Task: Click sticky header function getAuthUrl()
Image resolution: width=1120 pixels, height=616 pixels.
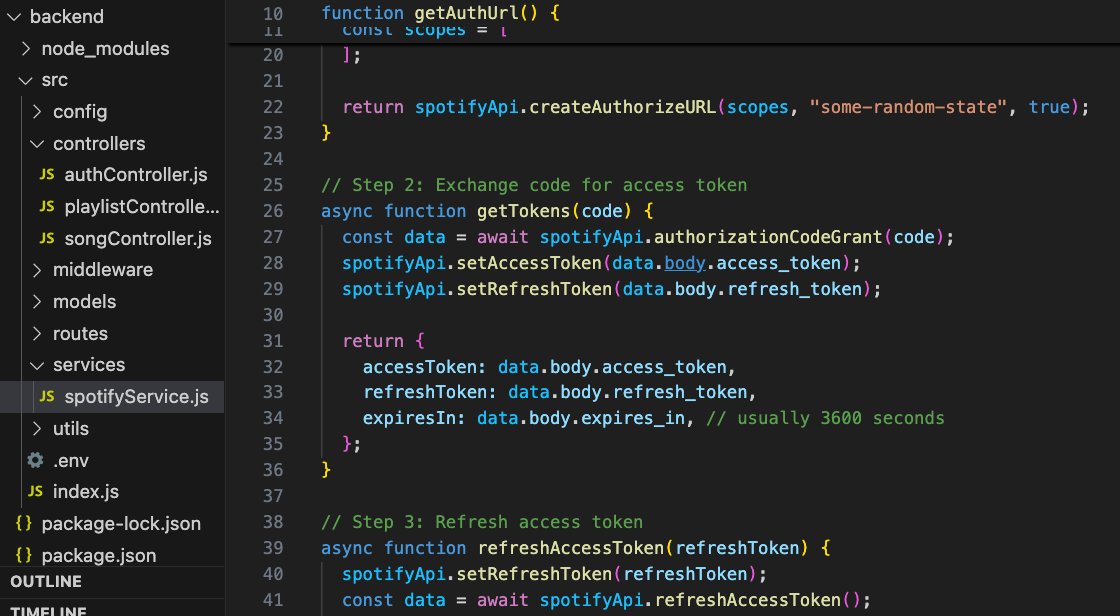Action: [441, 13]
